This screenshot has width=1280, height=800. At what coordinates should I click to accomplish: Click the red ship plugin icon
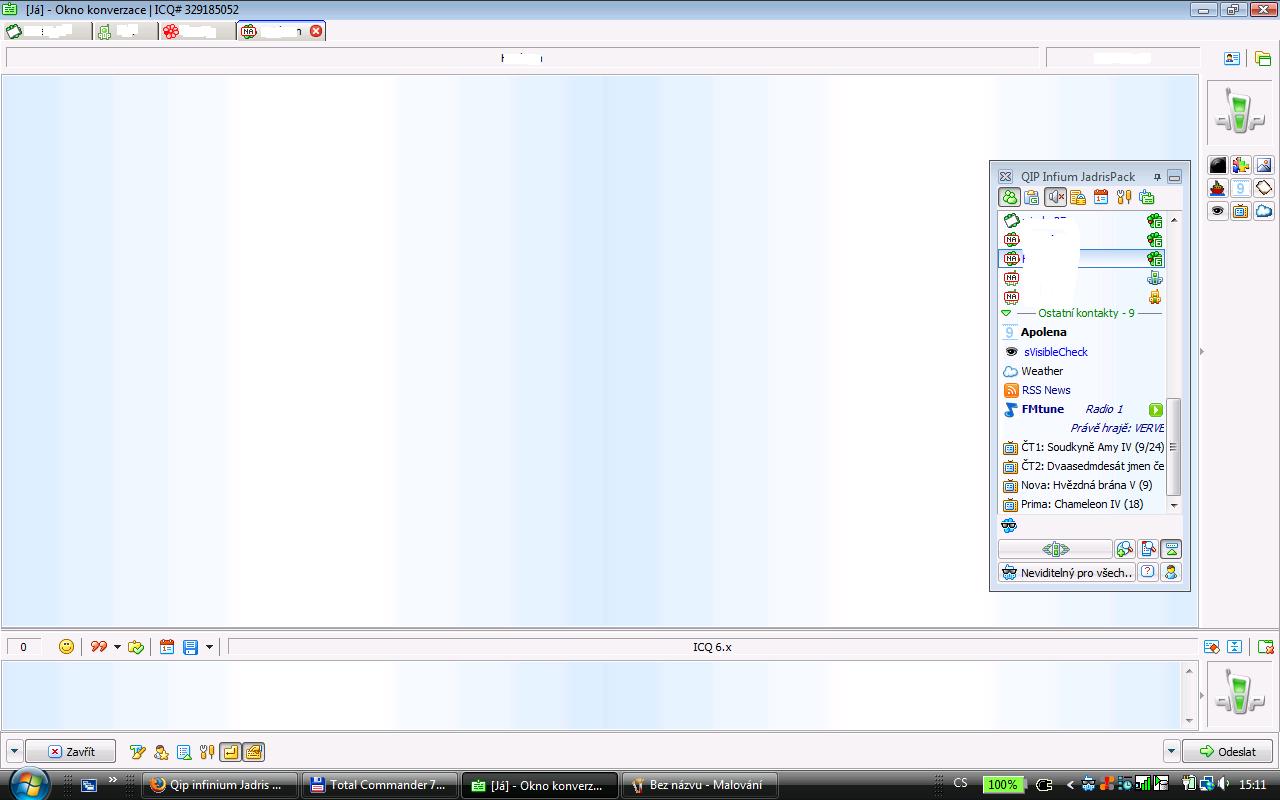pyautogui.click(x=1218, y=188)
